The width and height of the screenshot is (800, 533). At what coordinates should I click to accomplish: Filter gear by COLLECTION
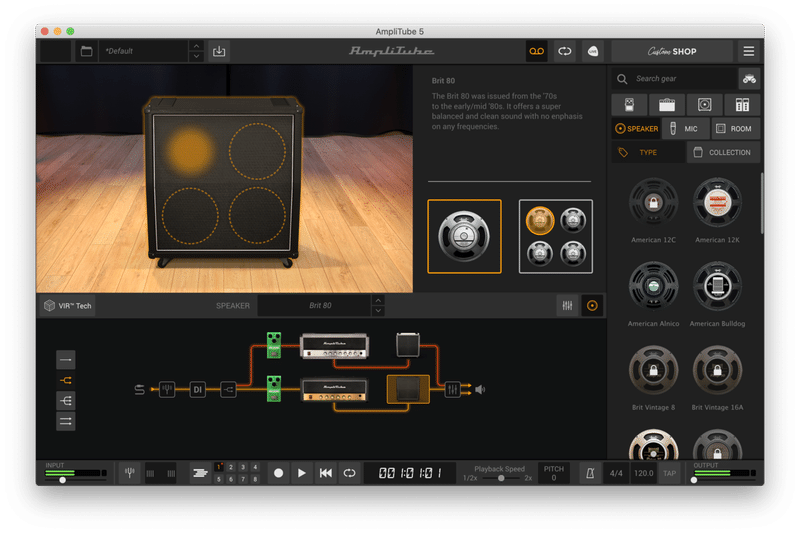tap(723, 152)
